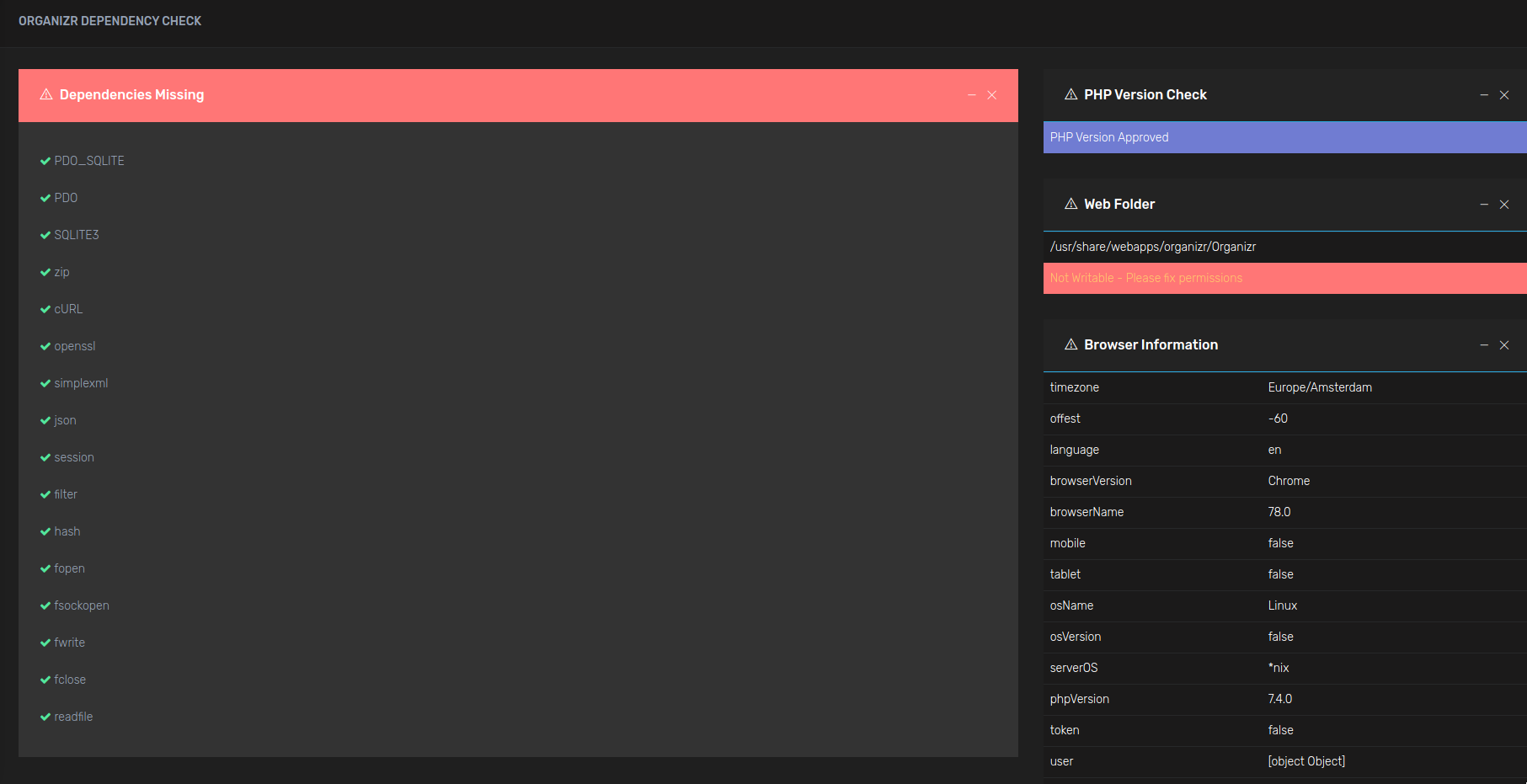Viewport: 1527px width, 784px height.
Task: Click the green checkmark next to PDO_SQLITE
Action: [45, 160]
